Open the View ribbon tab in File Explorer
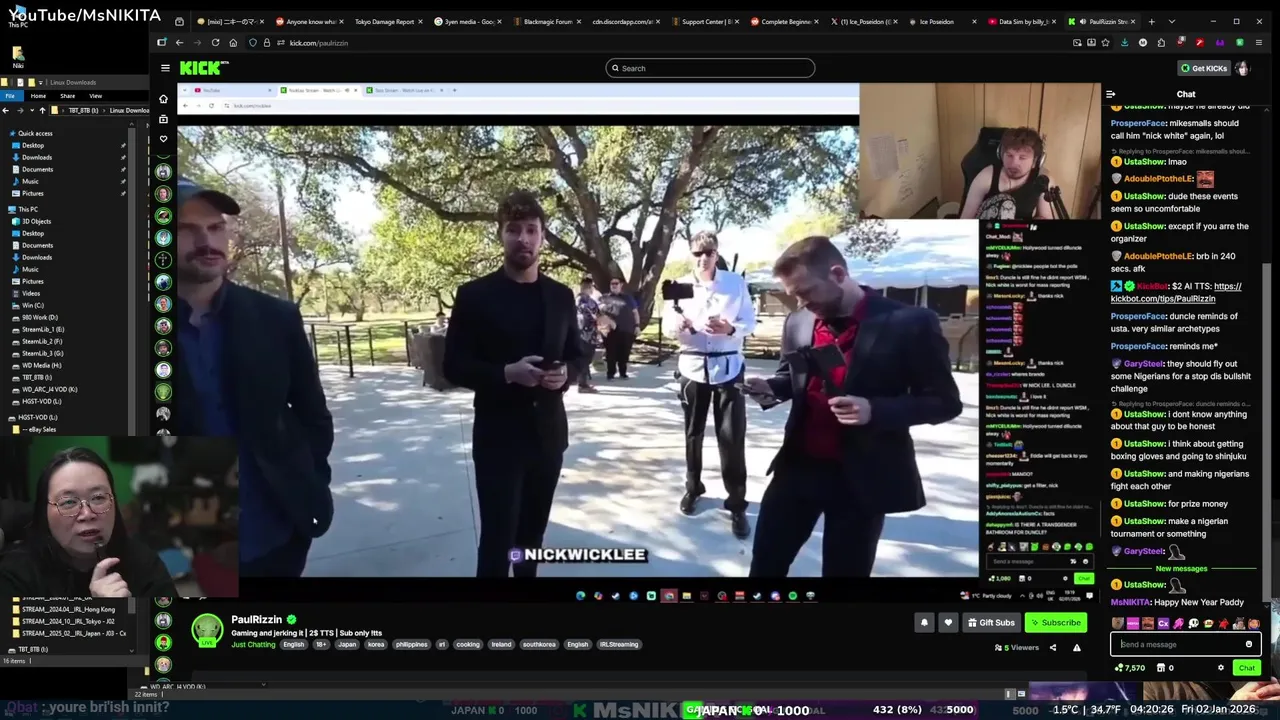Viewport: 1280px width, 720px height. [96, 96]
